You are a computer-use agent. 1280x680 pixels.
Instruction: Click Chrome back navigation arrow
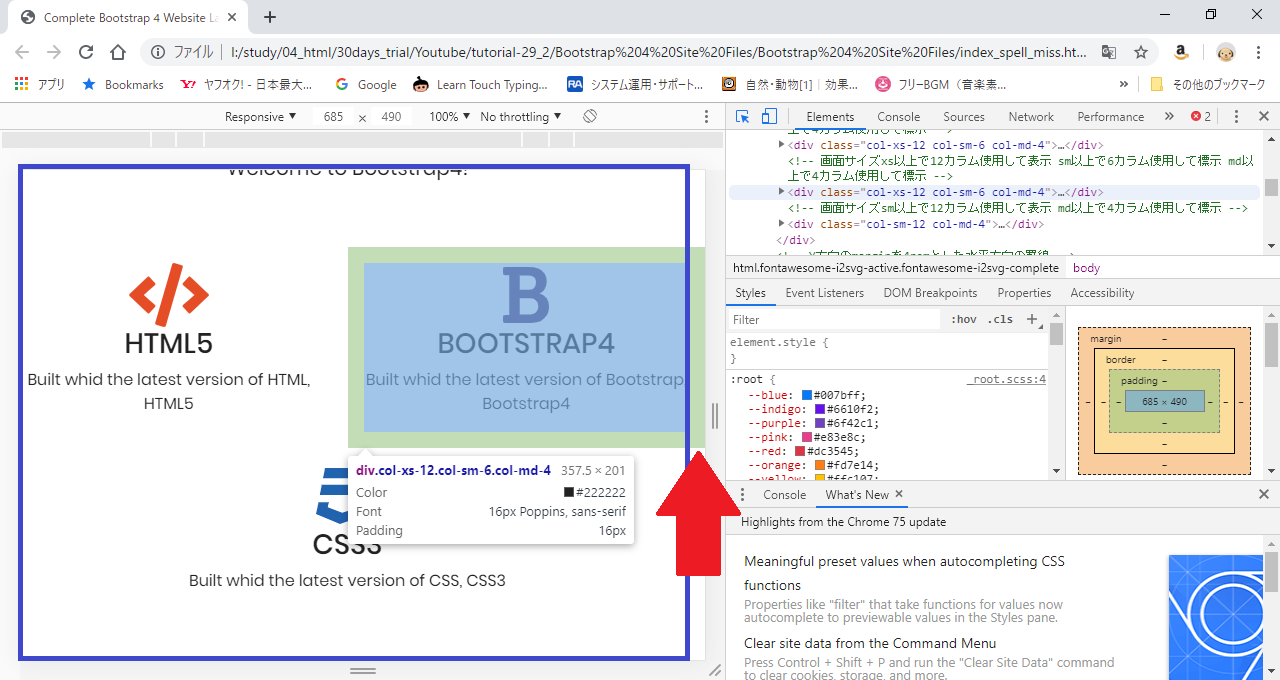pos(22,52)
